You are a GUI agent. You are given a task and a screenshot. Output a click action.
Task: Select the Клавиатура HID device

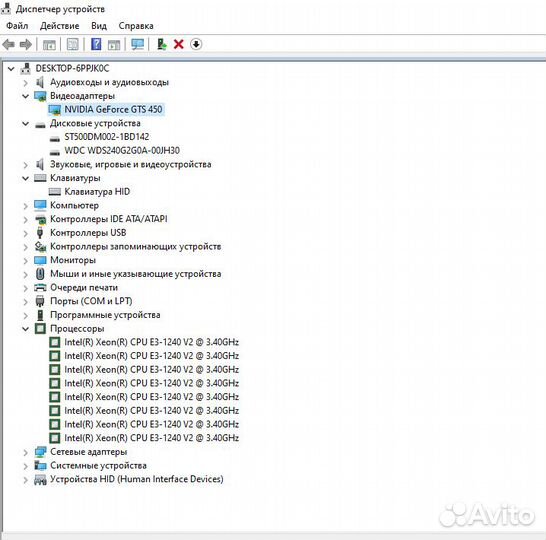coord(97,192)
